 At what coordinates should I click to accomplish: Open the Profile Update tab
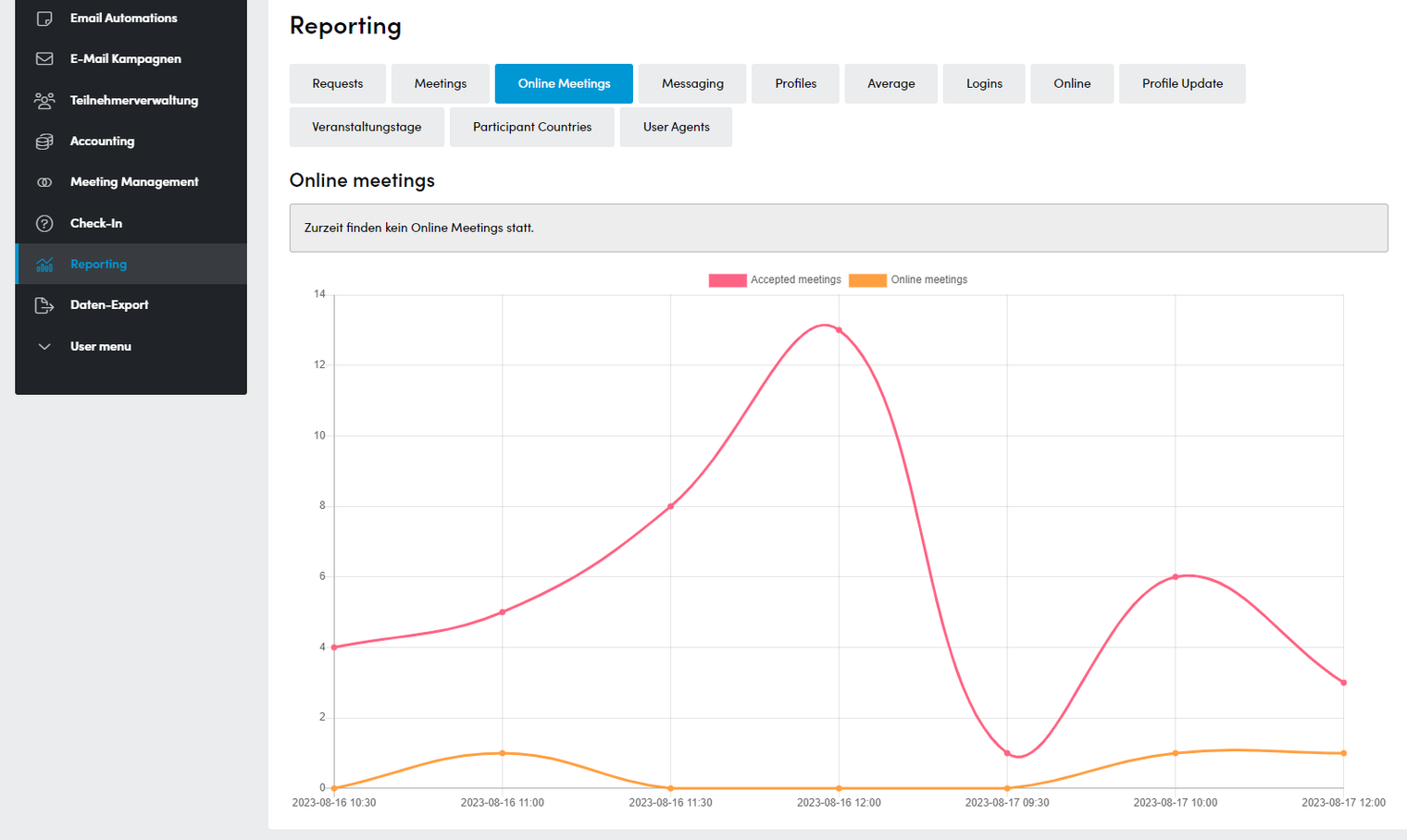pos(1182,83)
